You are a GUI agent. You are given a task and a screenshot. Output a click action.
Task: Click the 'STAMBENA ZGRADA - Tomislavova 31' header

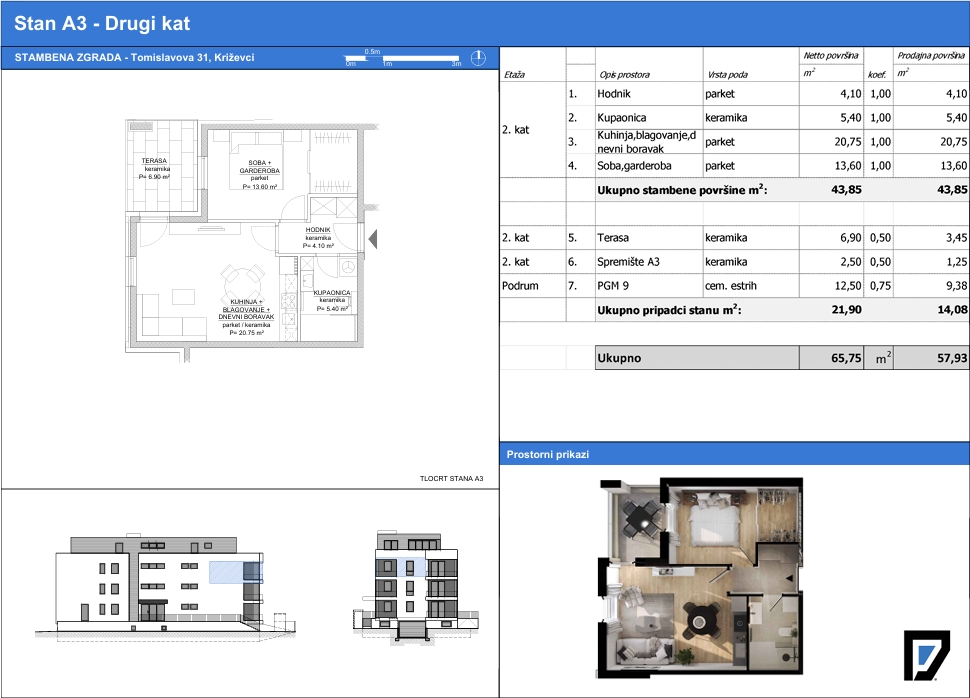tap(134, 58)
